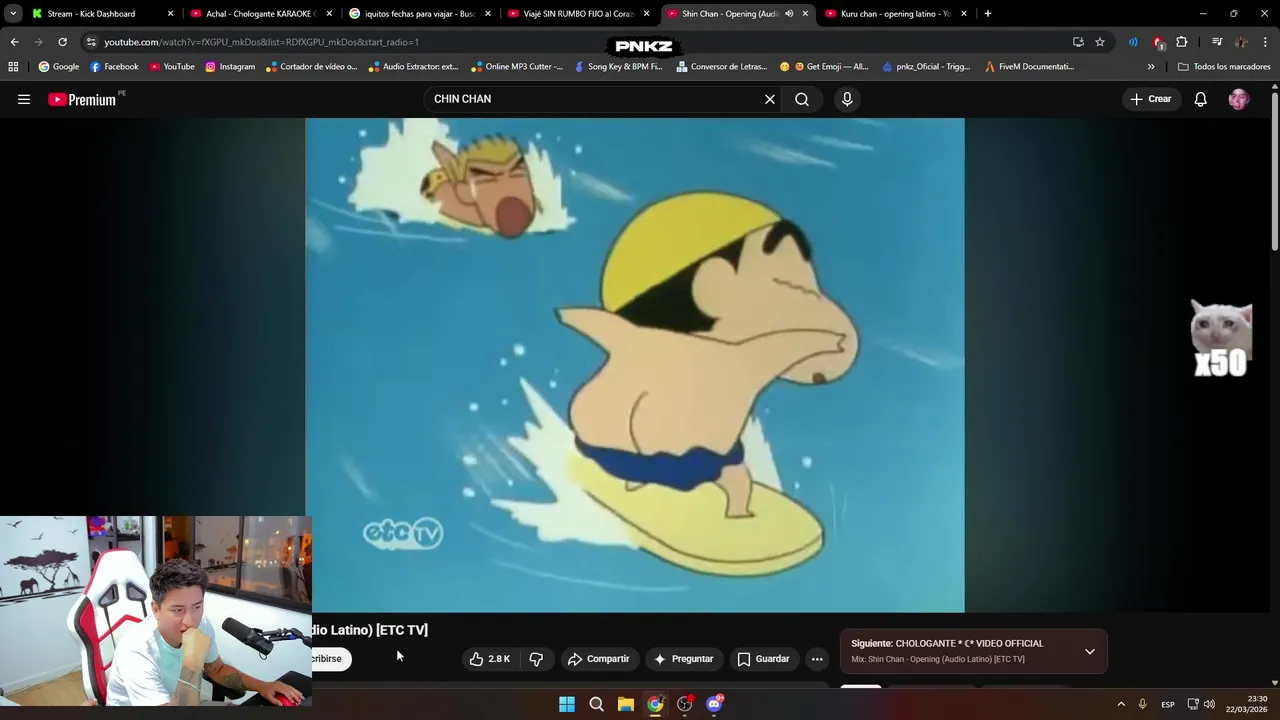Open the Audio Extractor bookmark
Viewport: 1280px width, 720px height.
[x=413, y=67]
